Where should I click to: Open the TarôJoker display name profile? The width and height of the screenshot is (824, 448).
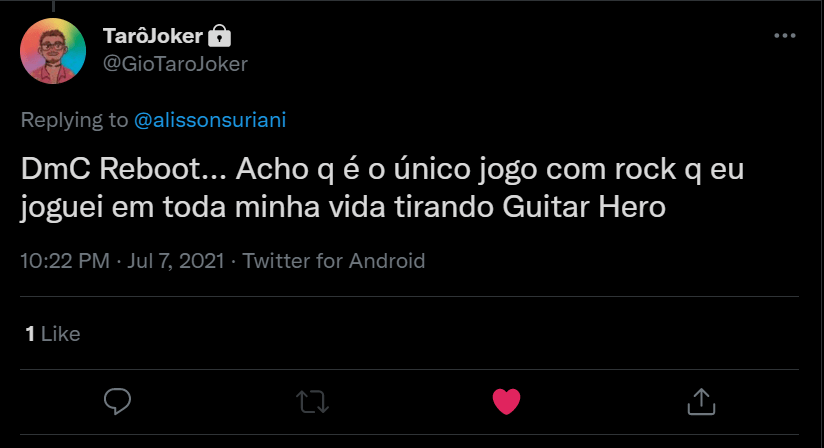(154, 37)
